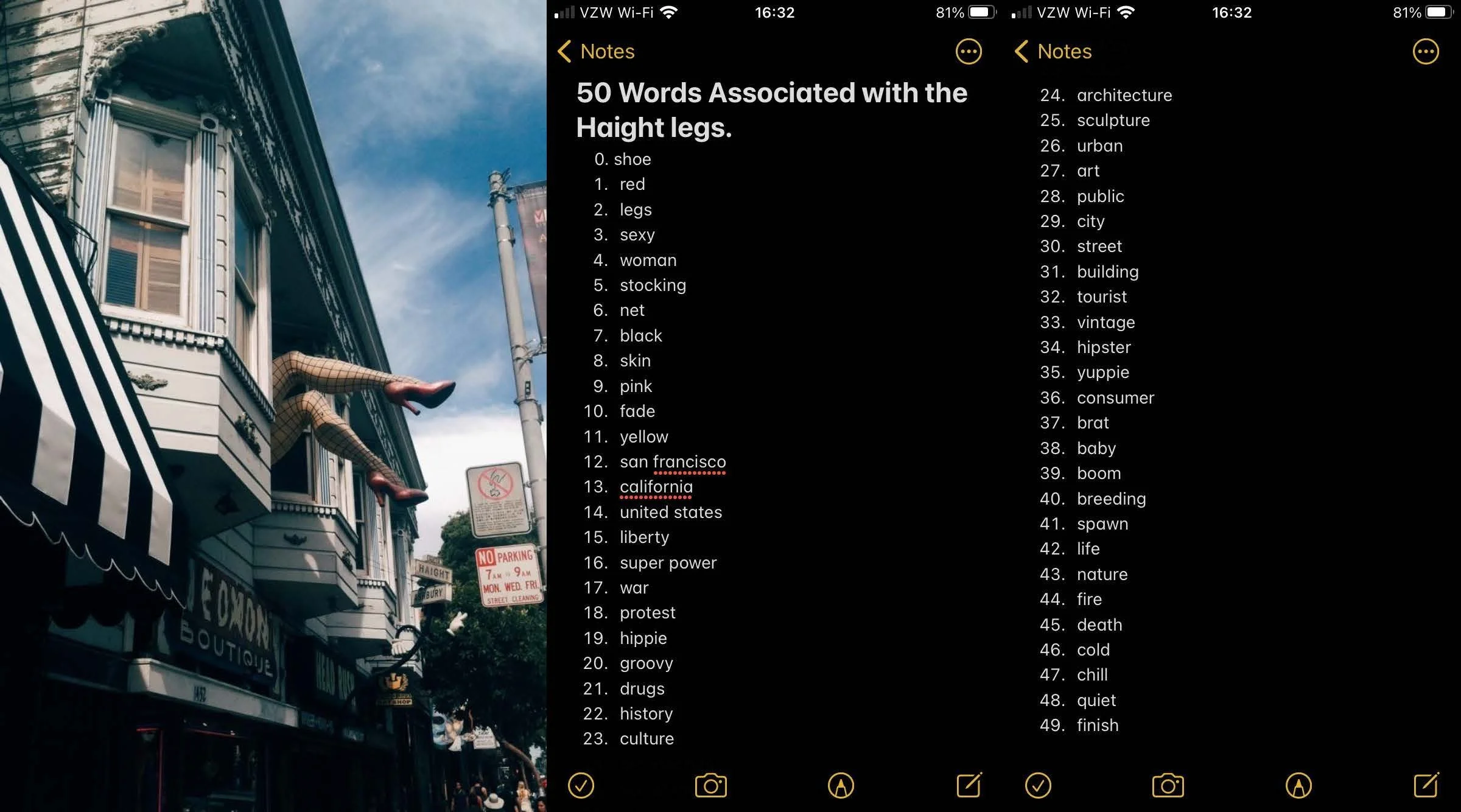Tap the Haight legs photo
This screenshot has width=1461, height=812.
point(273,406)
